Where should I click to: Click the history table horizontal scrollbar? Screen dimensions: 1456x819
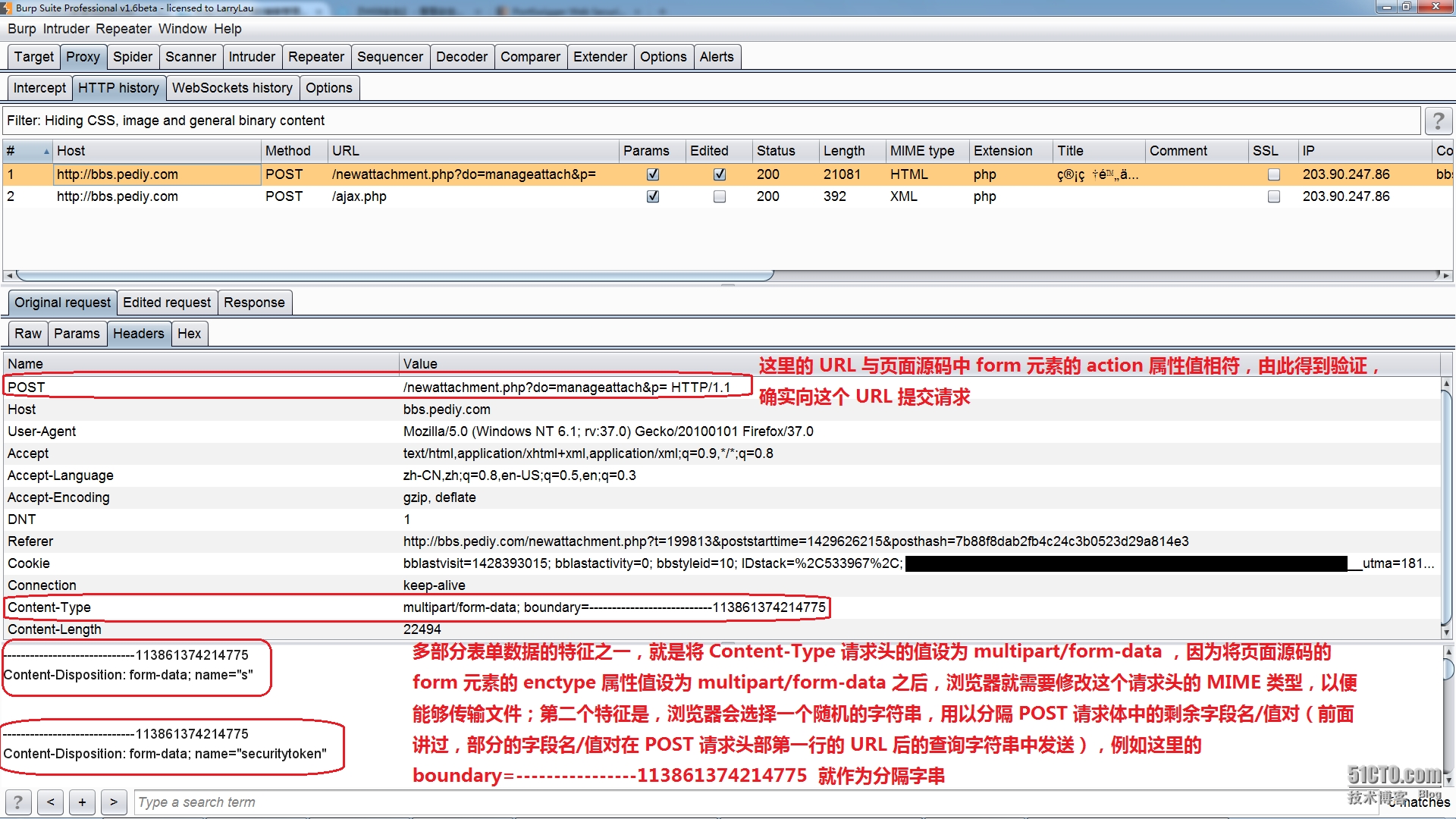[x=394, y=275]
